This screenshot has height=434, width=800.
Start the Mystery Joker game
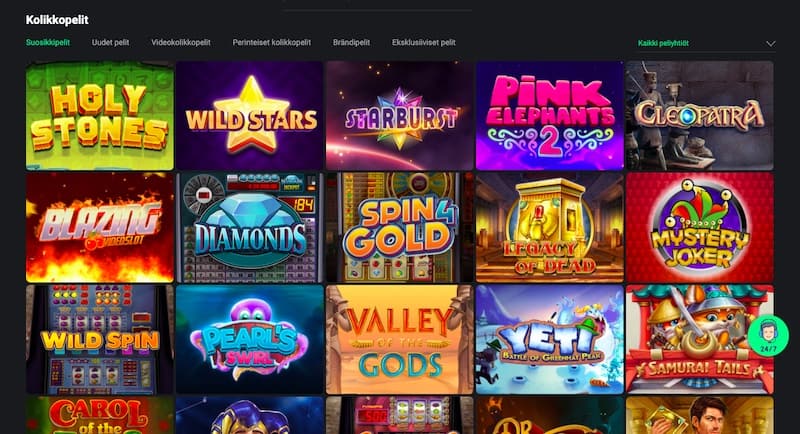699,227
